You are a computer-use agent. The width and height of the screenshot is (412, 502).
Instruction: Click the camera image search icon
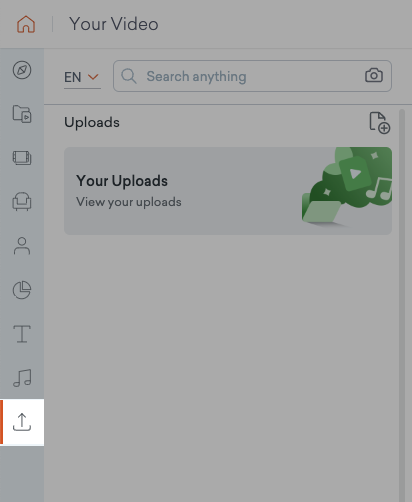[374, 75]
